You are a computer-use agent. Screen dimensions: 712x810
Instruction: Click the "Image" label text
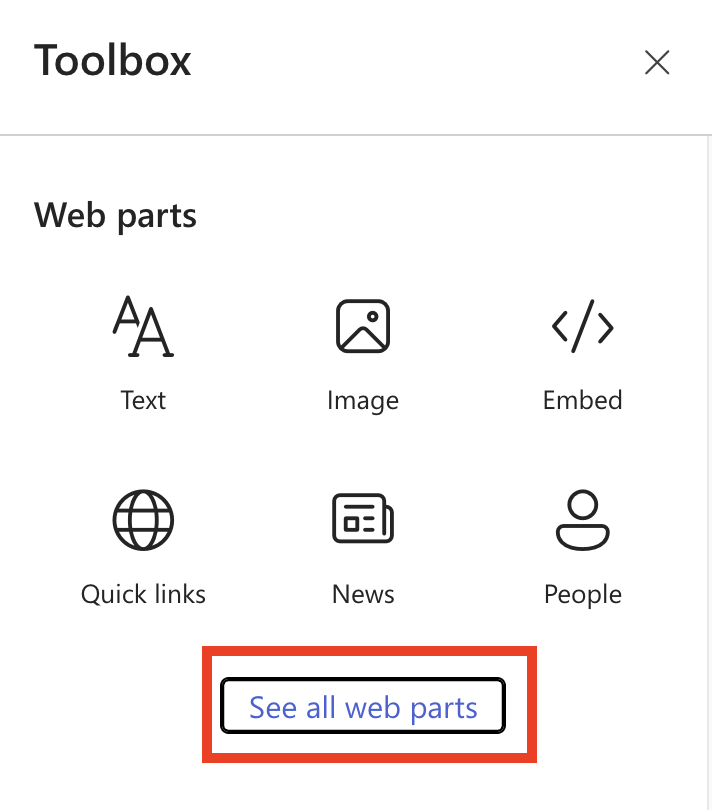coord(363,401)
